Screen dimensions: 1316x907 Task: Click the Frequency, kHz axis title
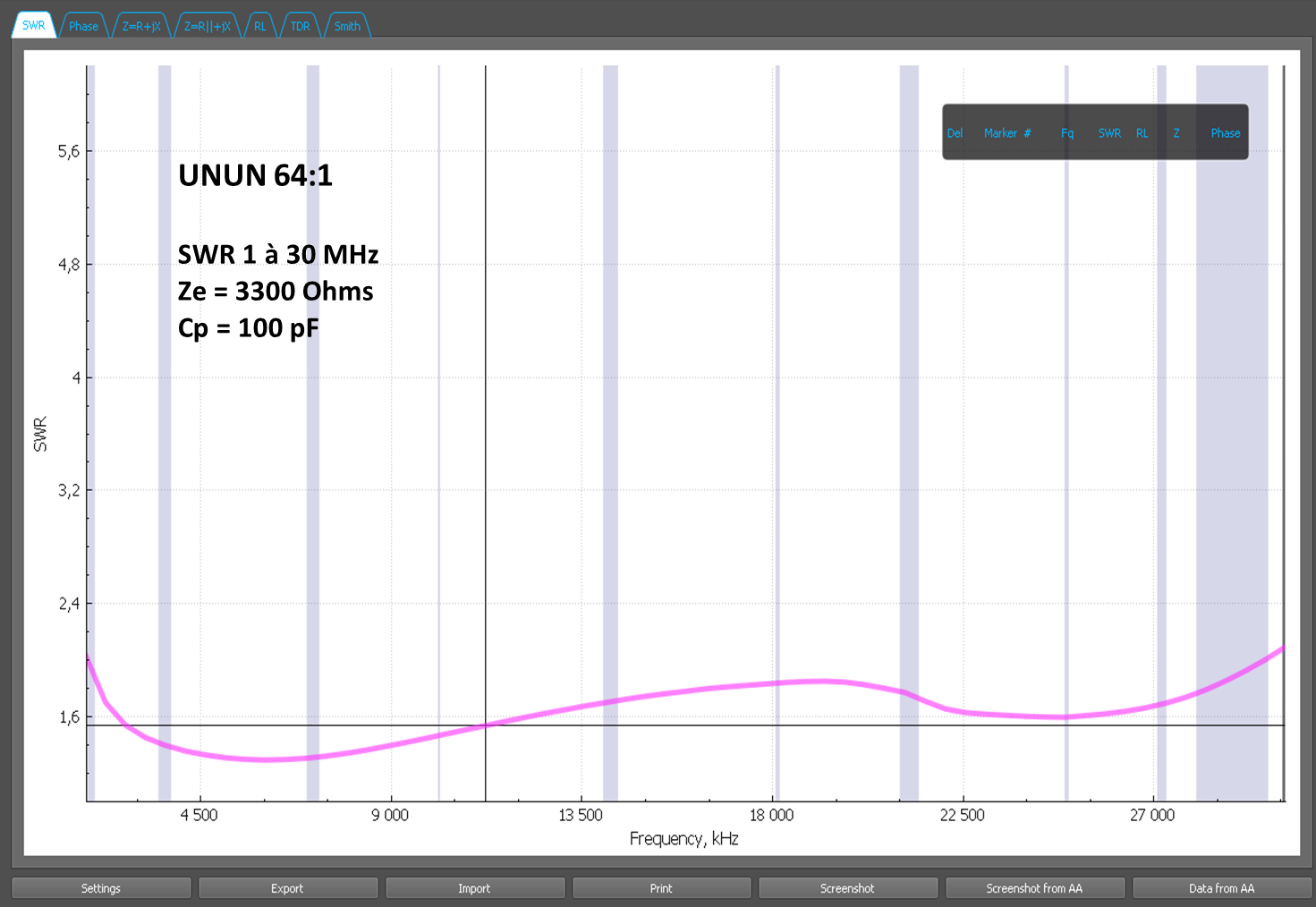click(684, 839)
